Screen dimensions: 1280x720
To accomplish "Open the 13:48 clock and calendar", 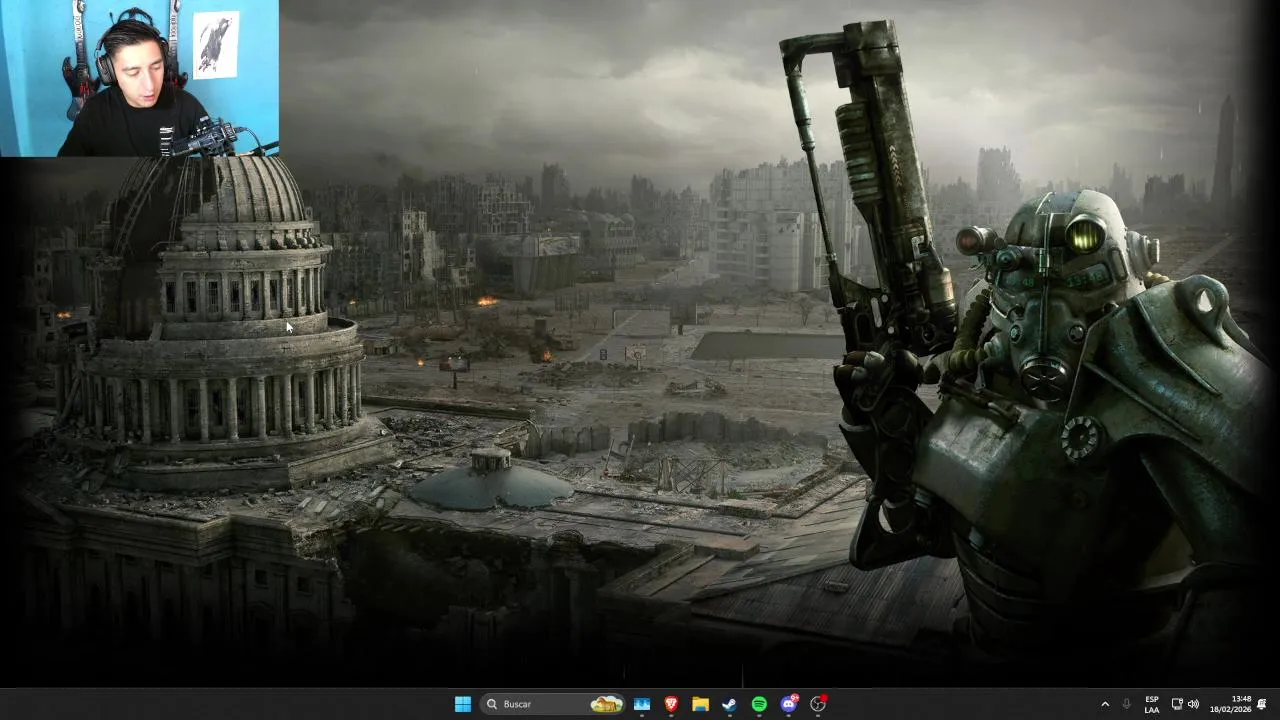I will coord(1231,704).
